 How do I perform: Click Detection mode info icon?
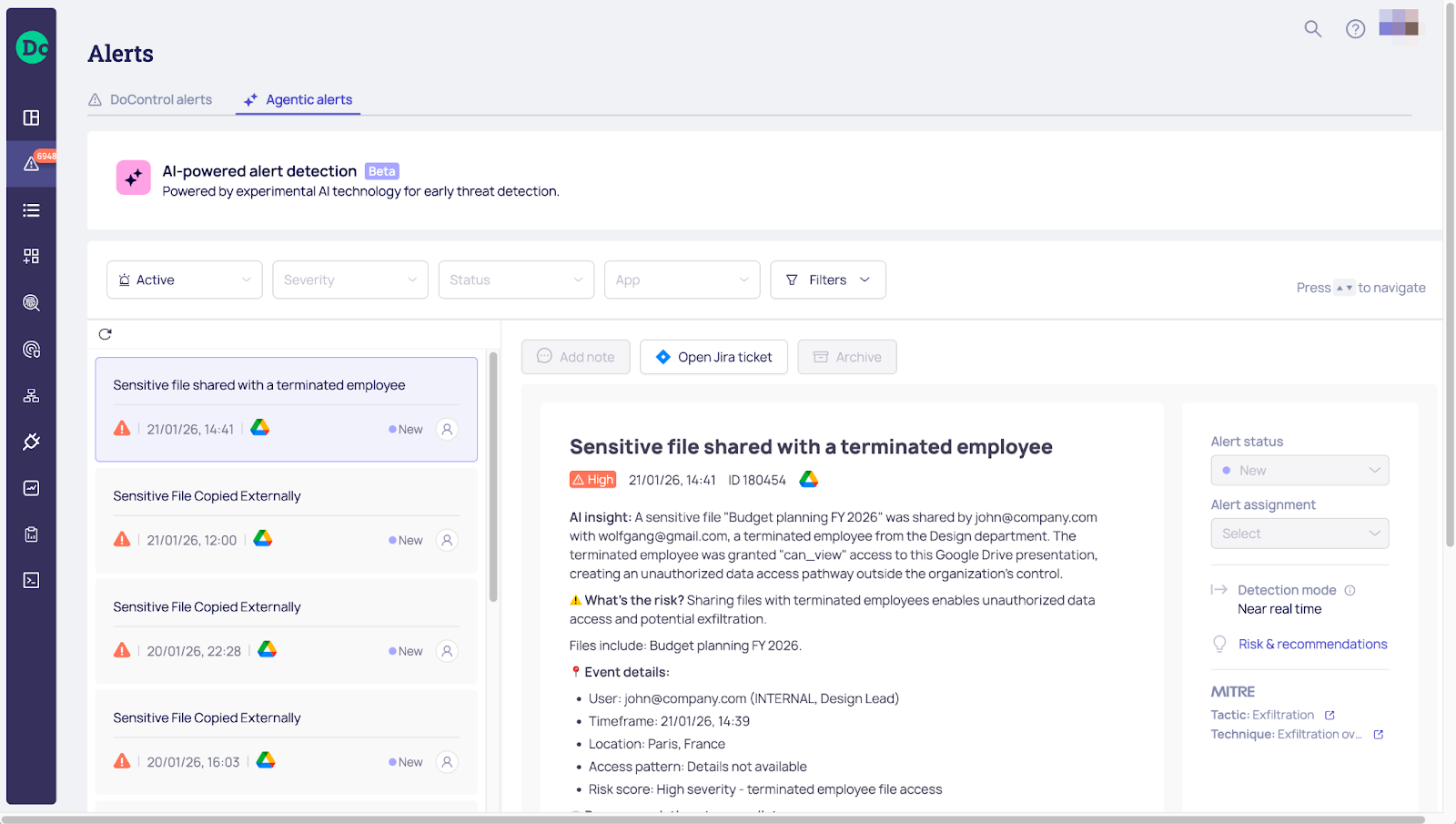[1350, 590]
